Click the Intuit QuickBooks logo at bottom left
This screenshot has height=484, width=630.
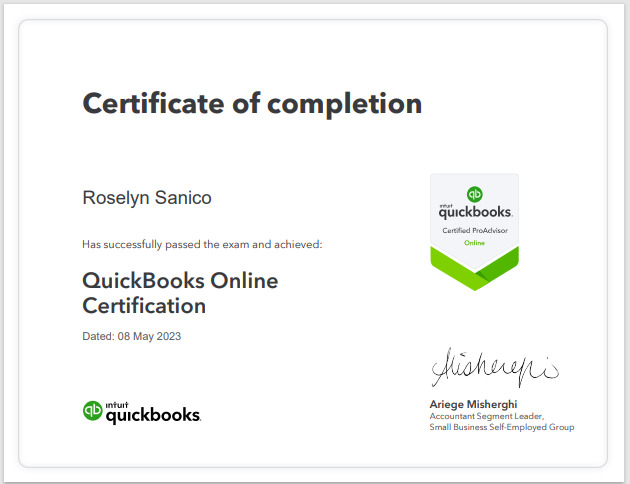coord(142,412)
